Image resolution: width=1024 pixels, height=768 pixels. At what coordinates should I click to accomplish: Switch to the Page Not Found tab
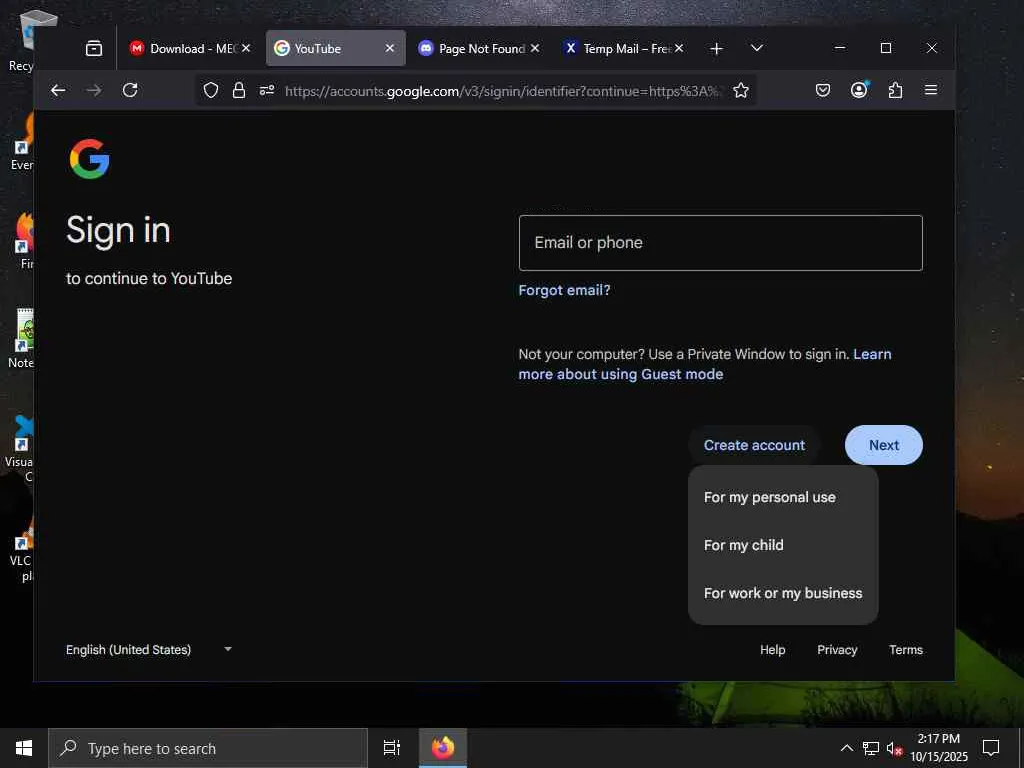coord(480,48)
